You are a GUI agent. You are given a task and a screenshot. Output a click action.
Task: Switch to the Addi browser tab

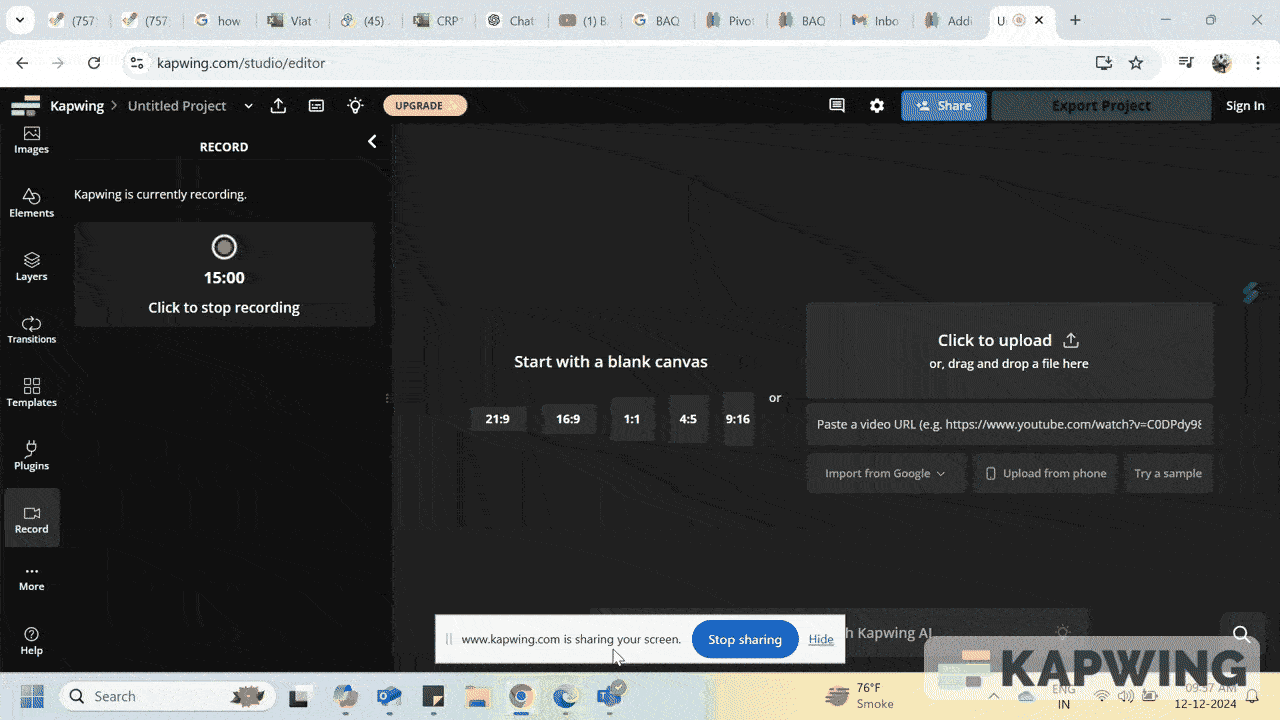[948, 20]
